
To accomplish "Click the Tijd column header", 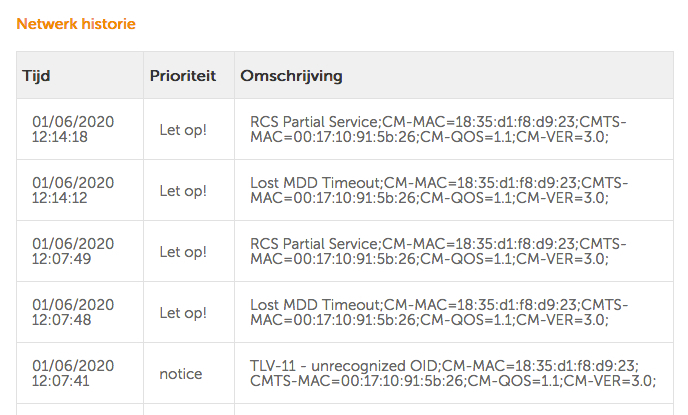I will point(35,75).
